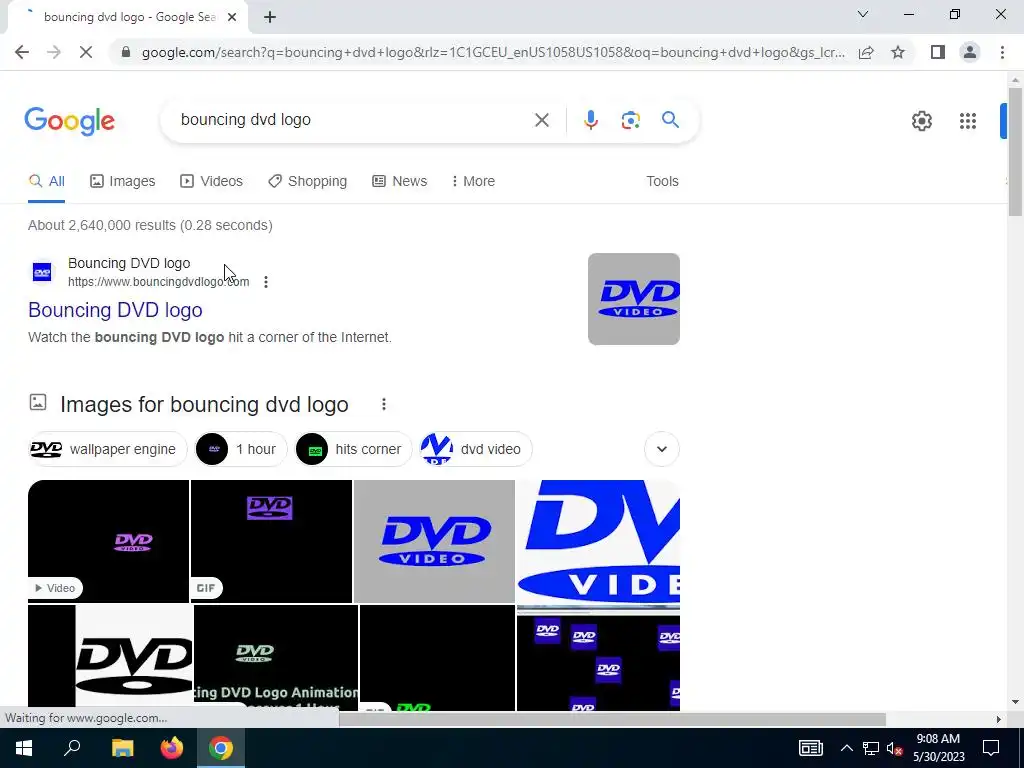
Task: Open Windows Start menu
Action: coord(24,748)
